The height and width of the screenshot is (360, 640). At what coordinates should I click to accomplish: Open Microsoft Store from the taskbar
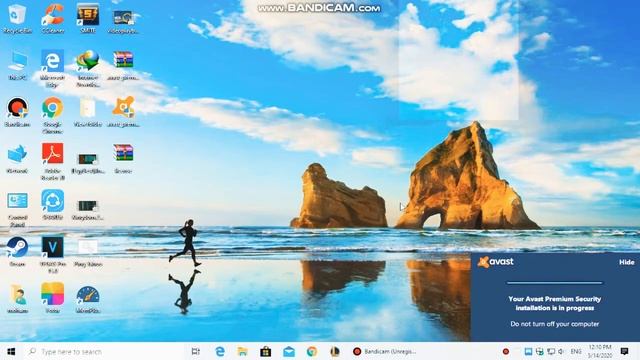[x=266, y=351]
